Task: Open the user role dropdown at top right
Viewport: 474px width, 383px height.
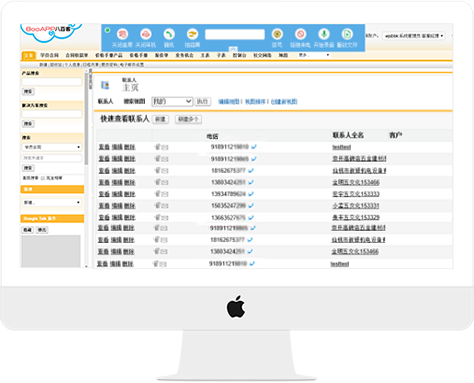Action: pos(414,36)
